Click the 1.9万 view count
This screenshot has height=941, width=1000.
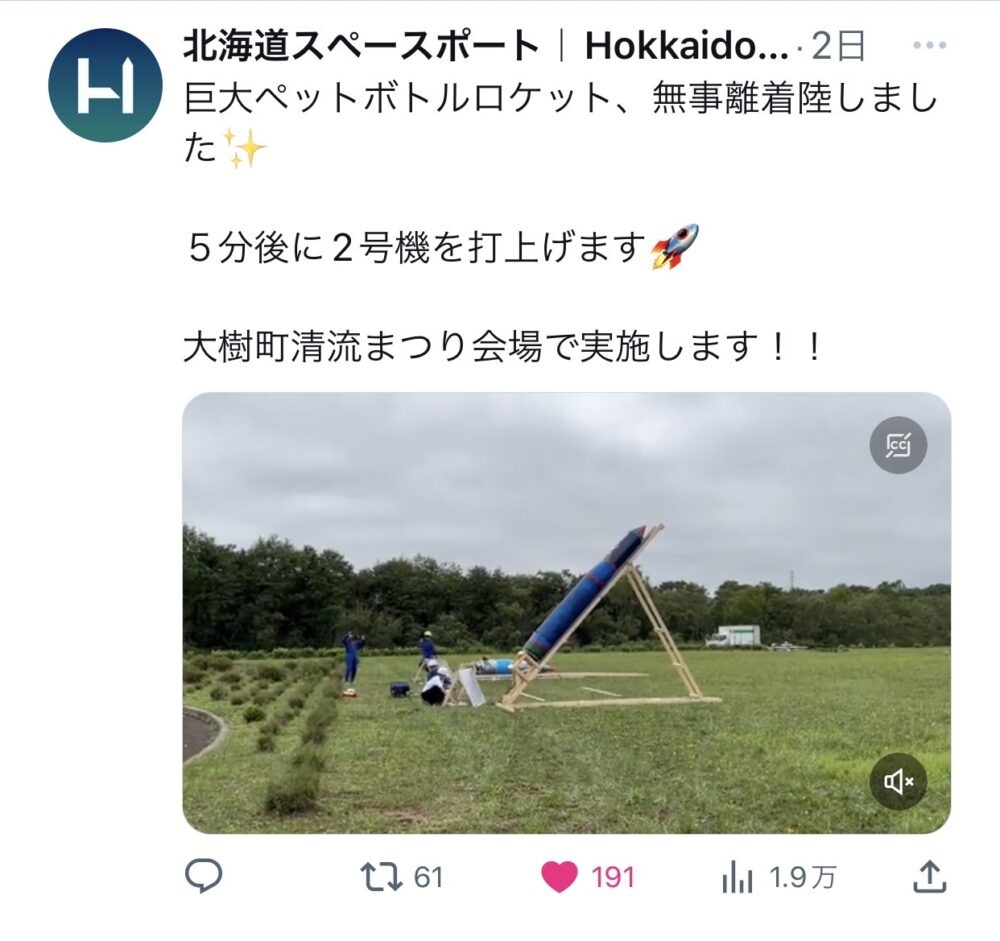[x=802, y=878]
